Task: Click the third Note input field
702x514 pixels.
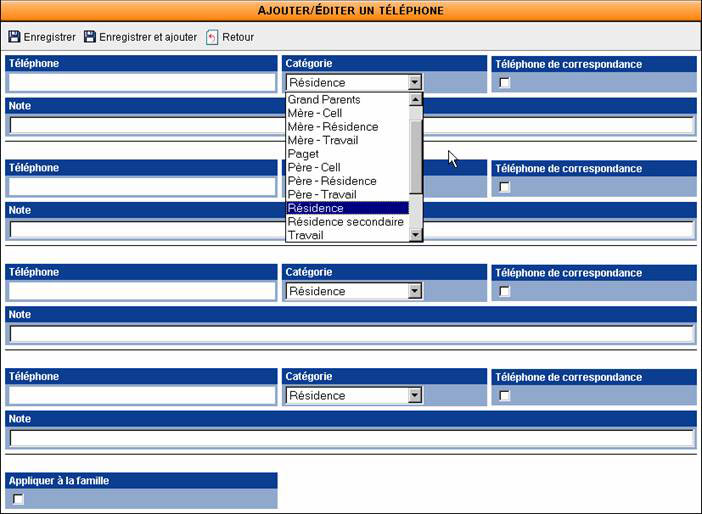Action: 352,334
